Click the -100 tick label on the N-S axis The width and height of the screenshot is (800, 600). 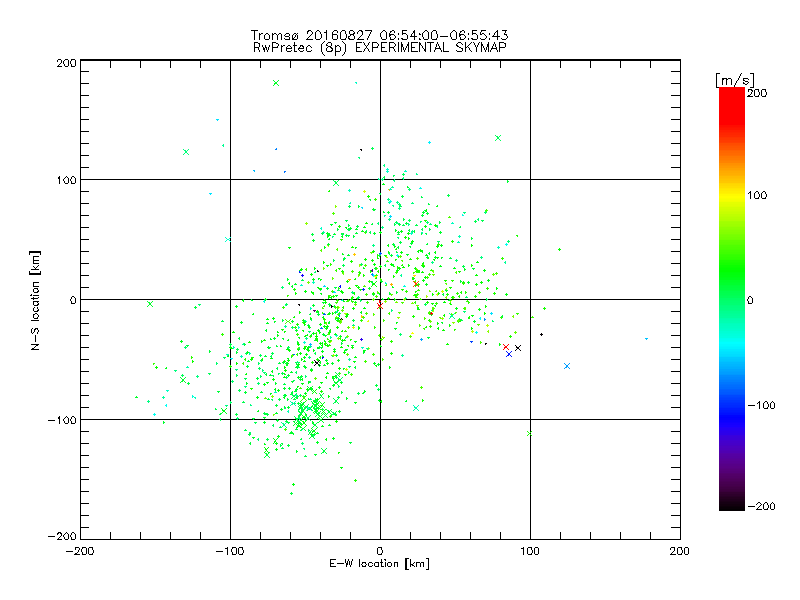63,420
